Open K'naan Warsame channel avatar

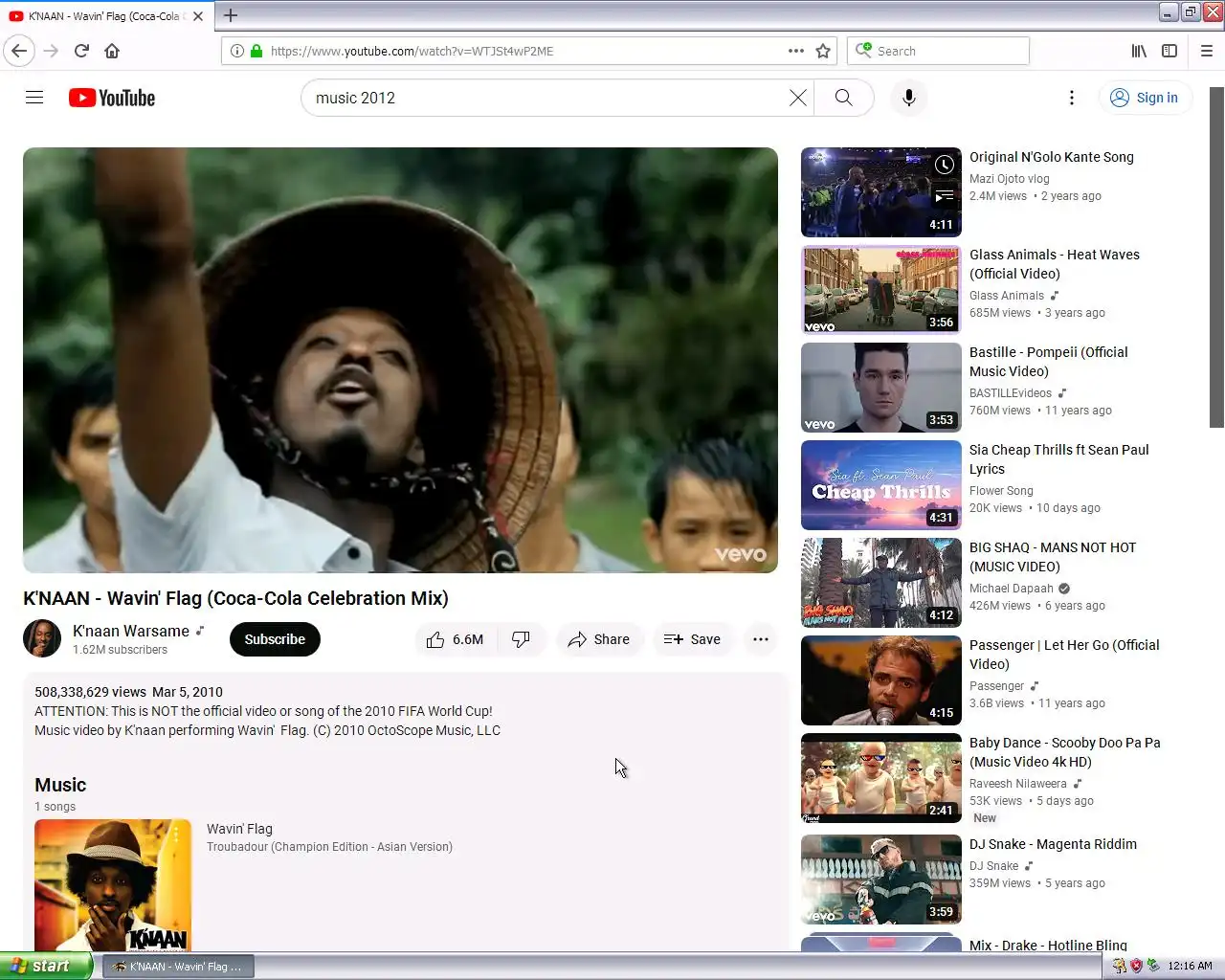42,638
